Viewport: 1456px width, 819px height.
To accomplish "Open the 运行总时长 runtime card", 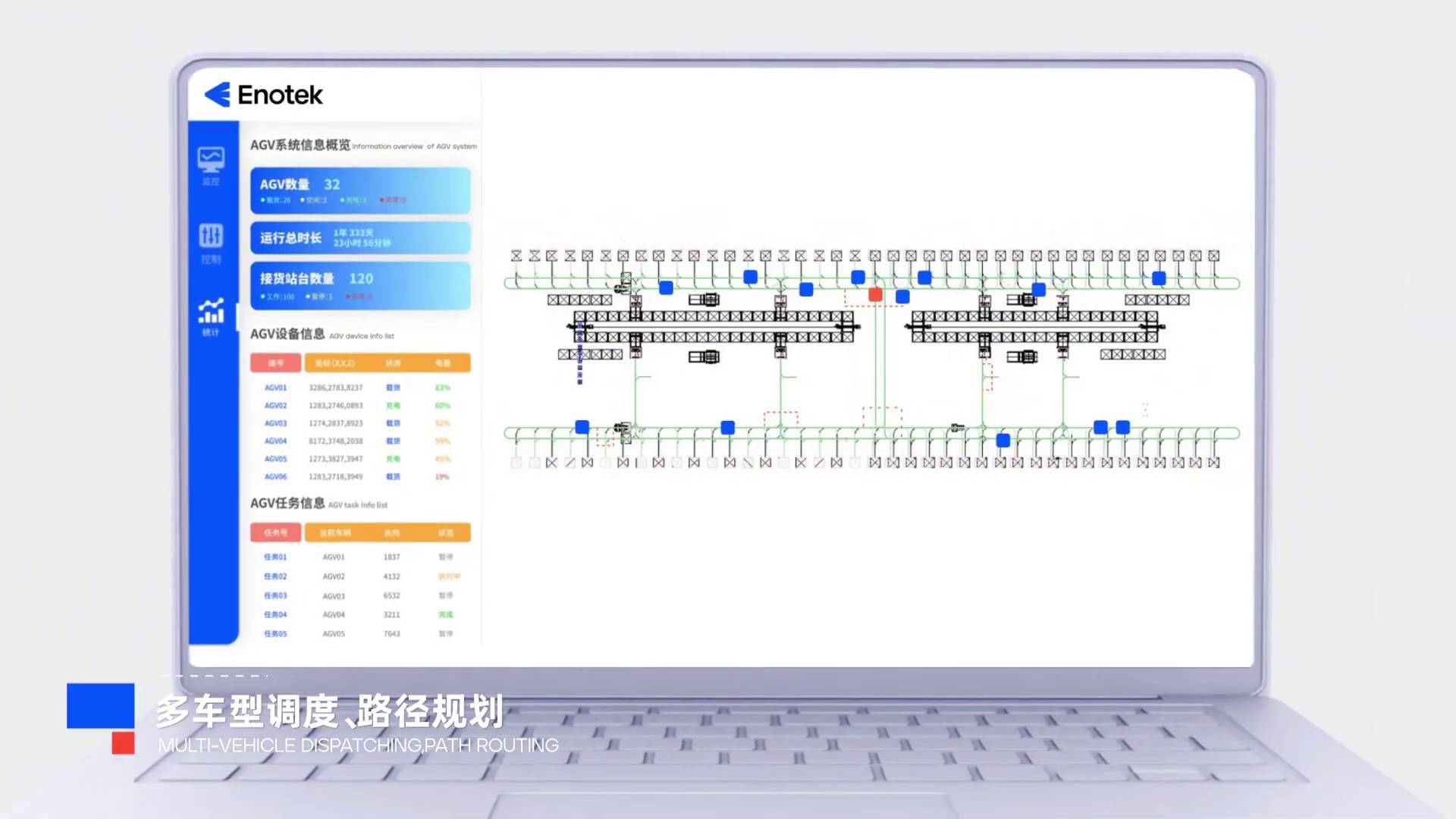I will click(x=360, y=237).
